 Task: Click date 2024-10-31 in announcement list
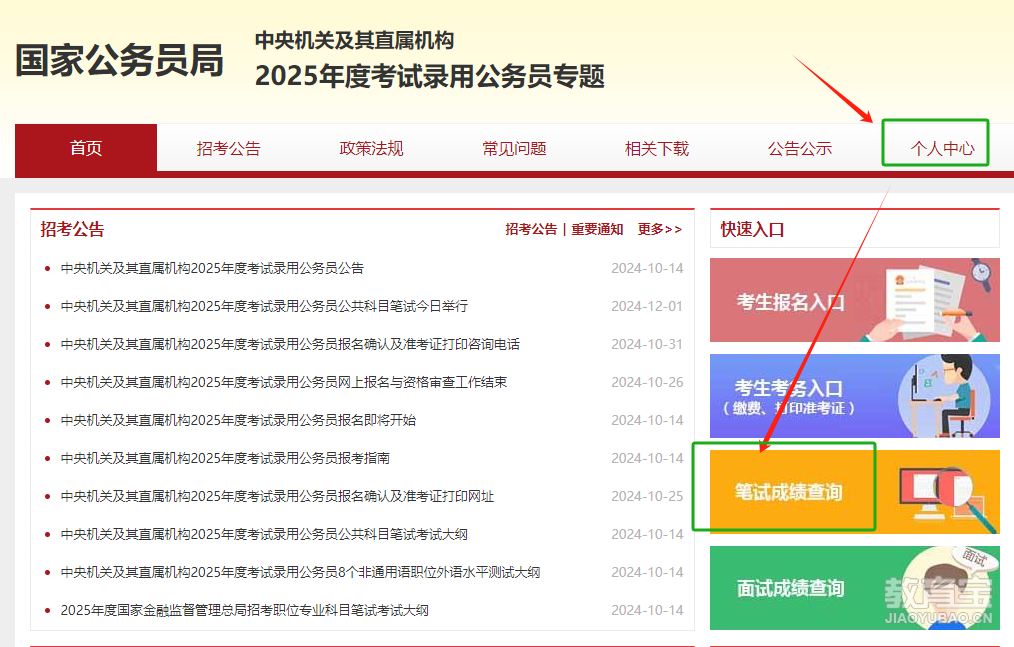pyautogui.click(x=647, y=344)
